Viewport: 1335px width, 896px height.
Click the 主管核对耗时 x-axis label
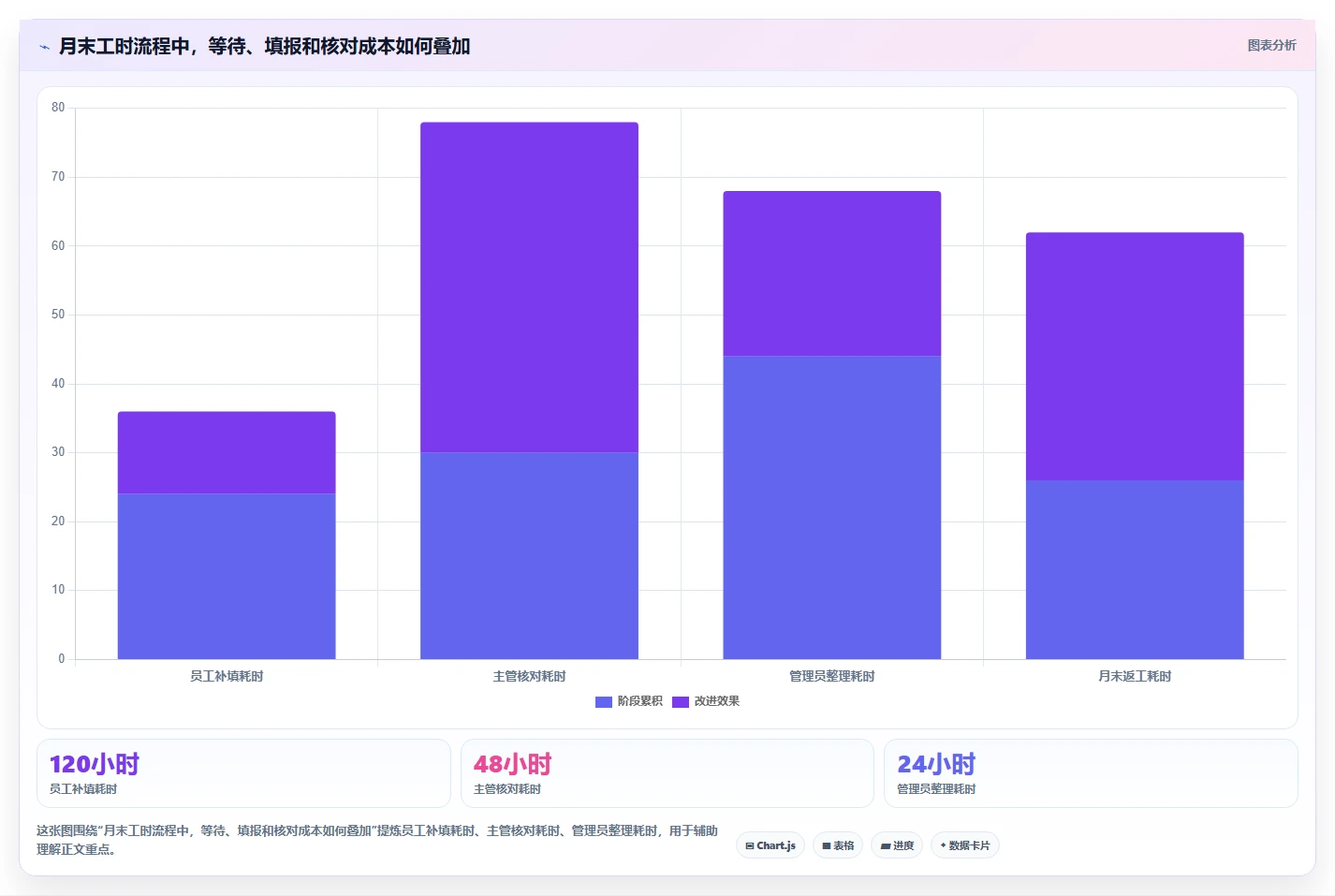click(x=529, y=676)
